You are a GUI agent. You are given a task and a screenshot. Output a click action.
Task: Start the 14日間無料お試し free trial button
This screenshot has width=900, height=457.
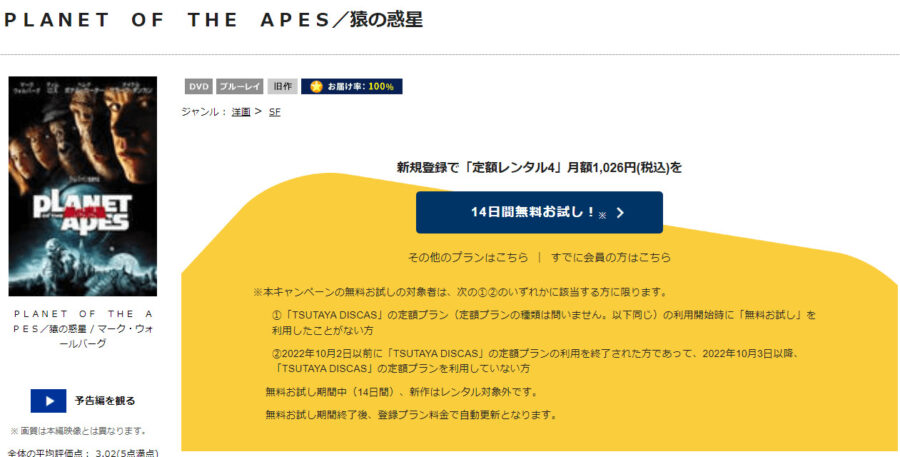[539, 212]
